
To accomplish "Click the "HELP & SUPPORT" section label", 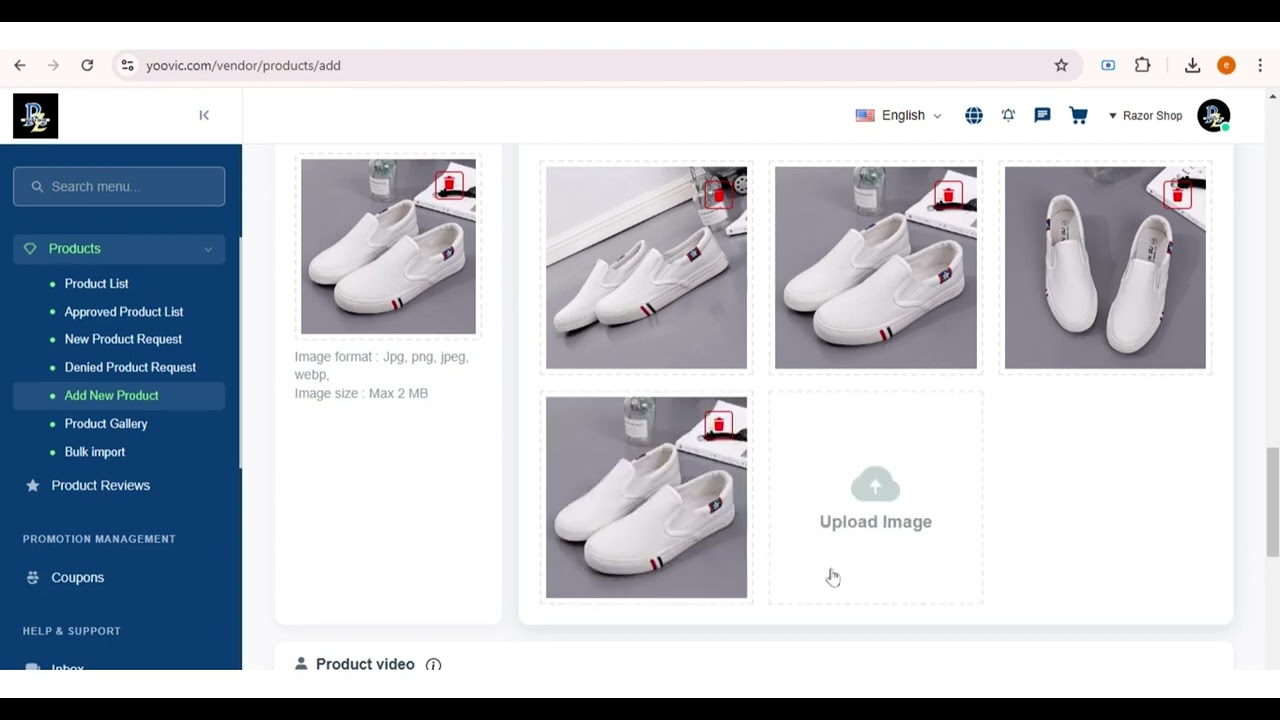I will click(x=72, y=631).
